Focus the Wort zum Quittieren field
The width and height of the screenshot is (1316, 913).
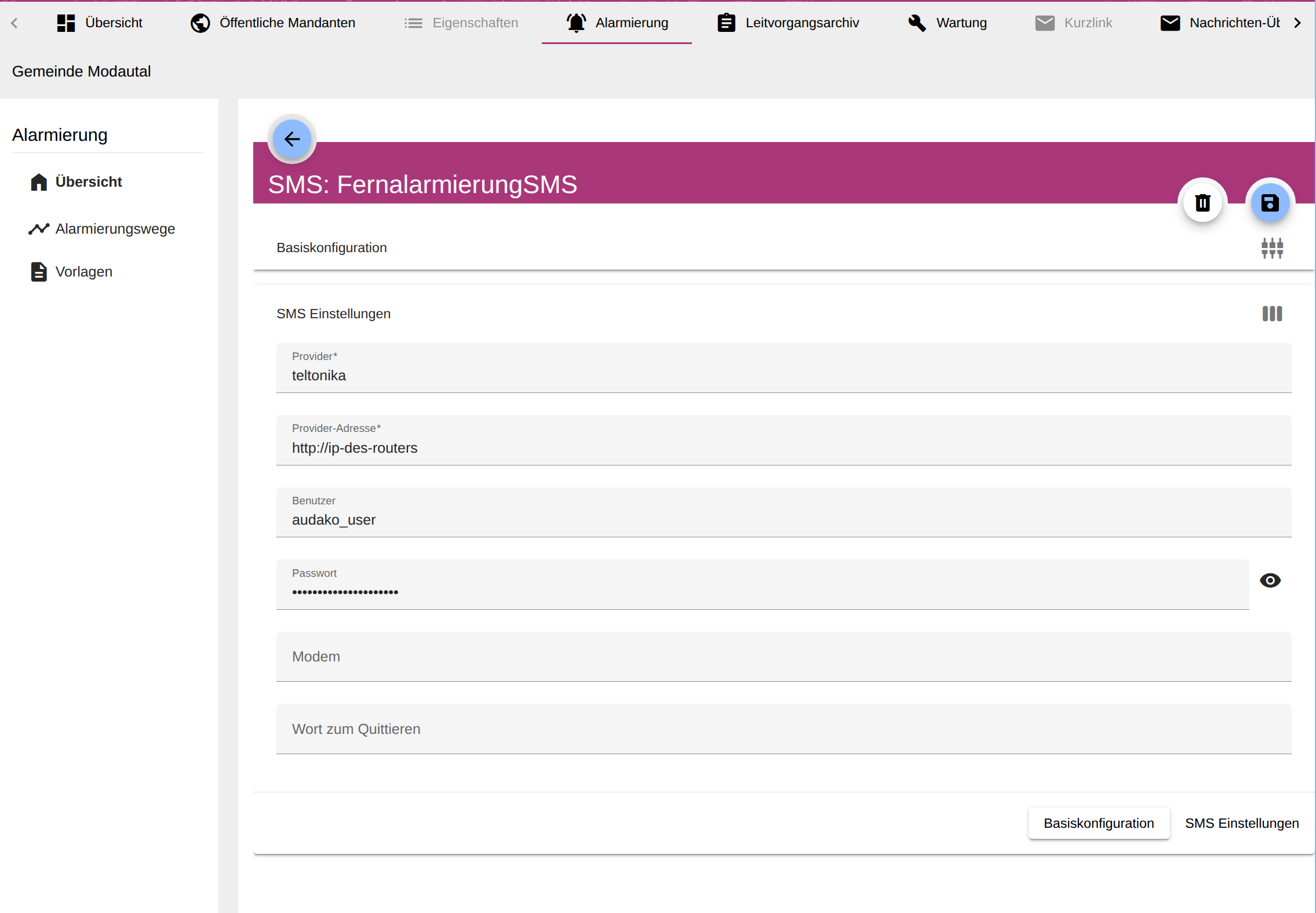pyautogui.click(x=783, y=729)
